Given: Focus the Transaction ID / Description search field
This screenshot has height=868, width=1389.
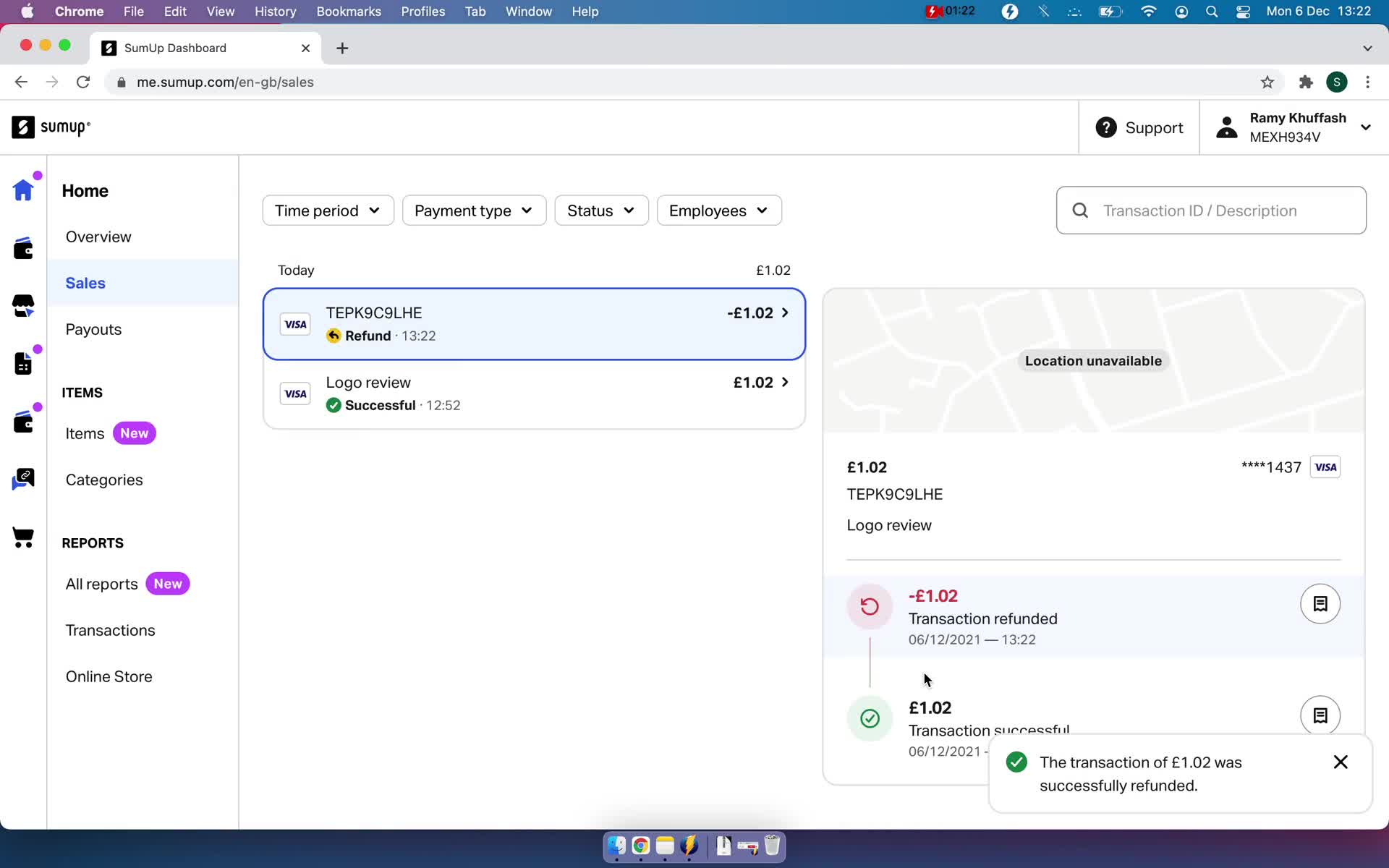Looking at the screenshot, I should pos(1211,210).
